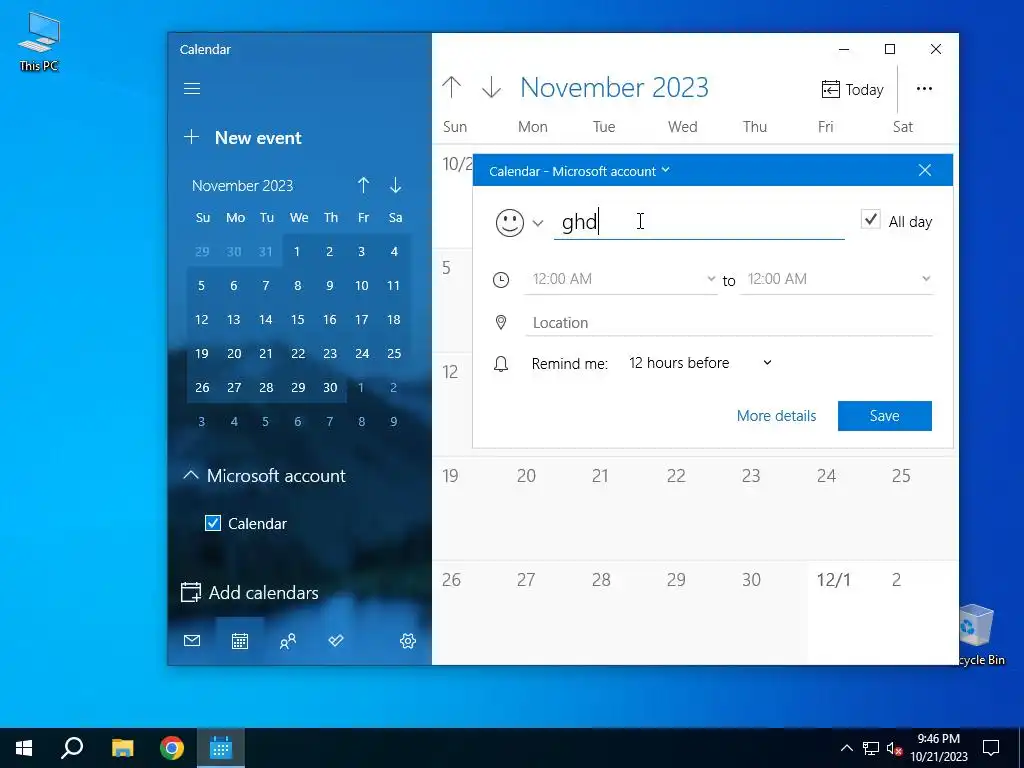Save the new event
The width and height of the screenshot is (1024, 768).
pyautogui.click(x=884, y=416)
